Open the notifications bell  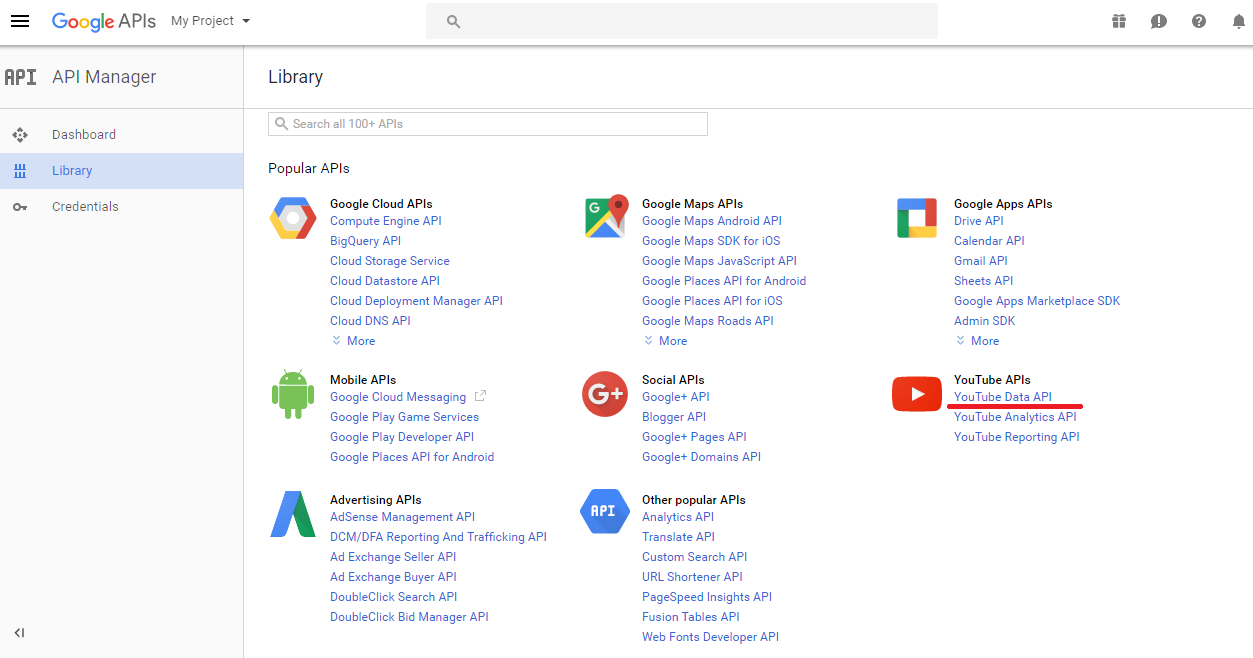tap(1239, 21)
